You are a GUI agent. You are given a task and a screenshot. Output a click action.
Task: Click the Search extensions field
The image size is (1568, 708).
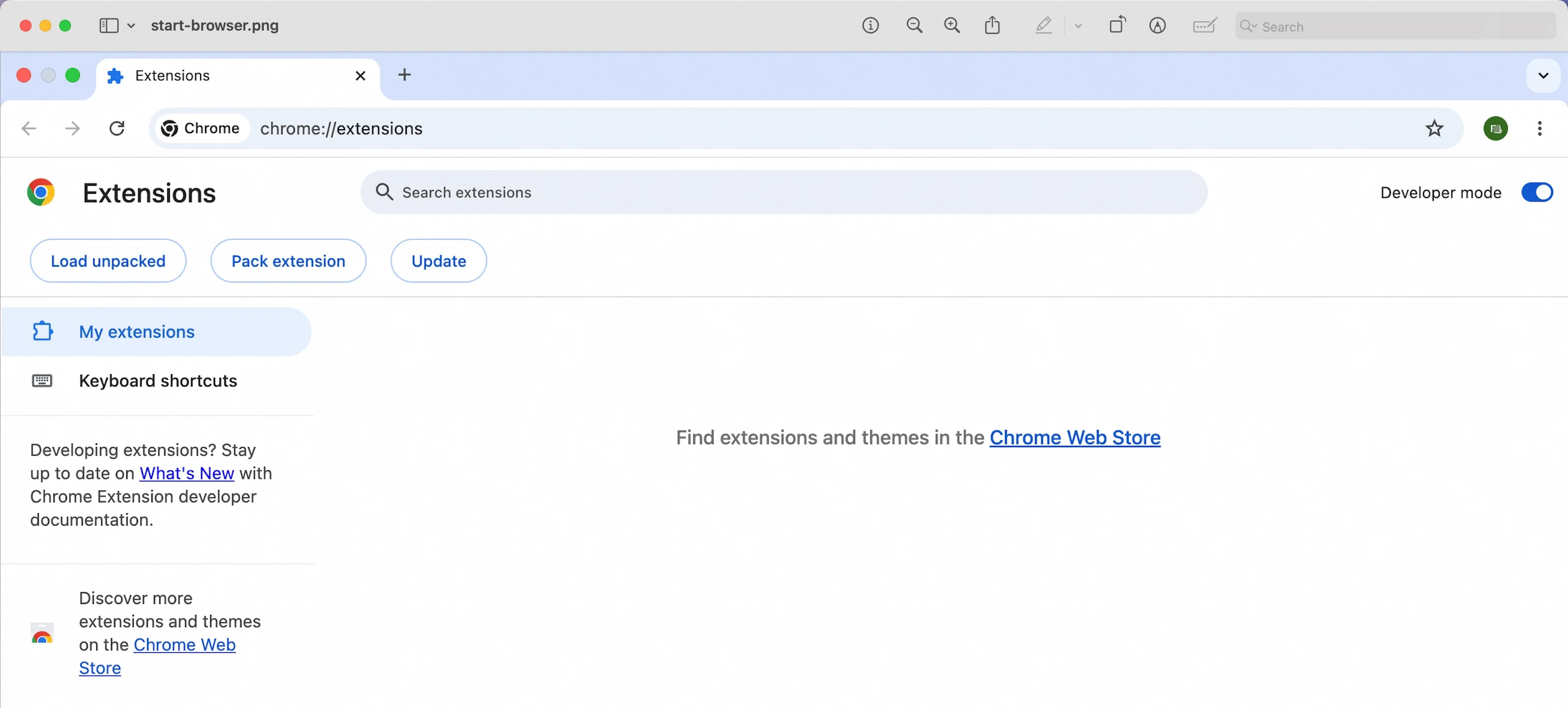[784, 192]
